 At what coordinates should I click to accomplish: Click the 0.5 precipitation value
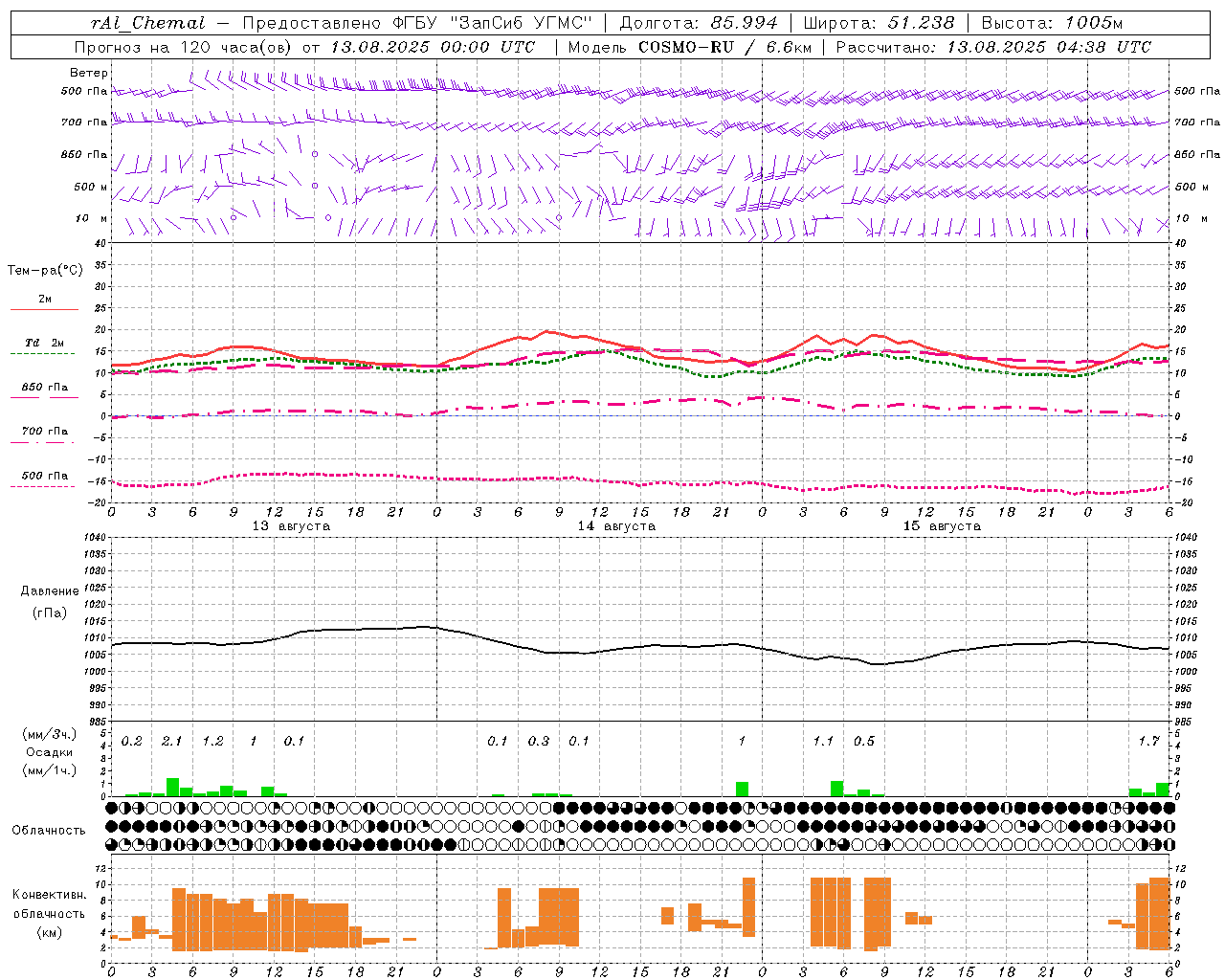click(864, 742)
